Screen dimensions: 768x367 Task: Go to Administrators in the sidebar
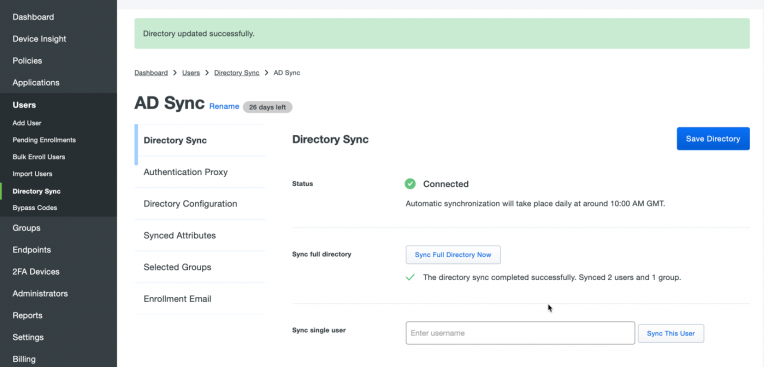pyautogui.click(x=40, y=294)
